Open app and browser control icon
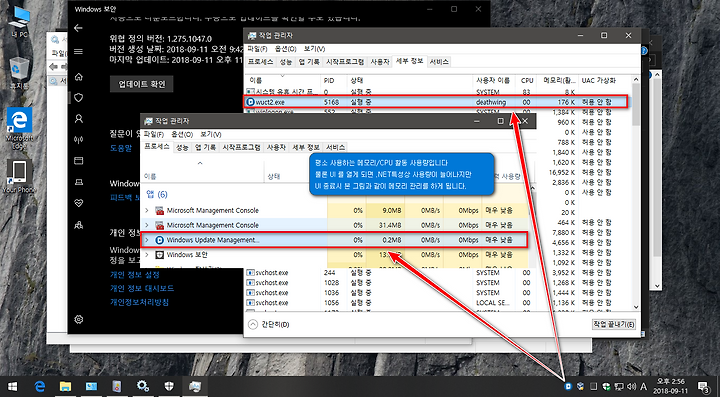The width and height of the screenshot is (720, 397). pos(79,161)
